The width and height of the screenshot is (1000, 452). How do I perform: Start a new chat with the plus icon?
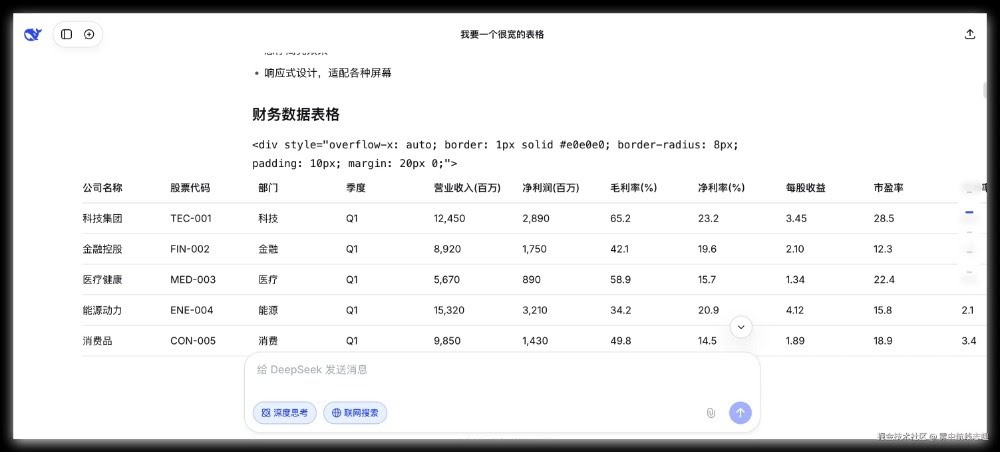[89, 34]
